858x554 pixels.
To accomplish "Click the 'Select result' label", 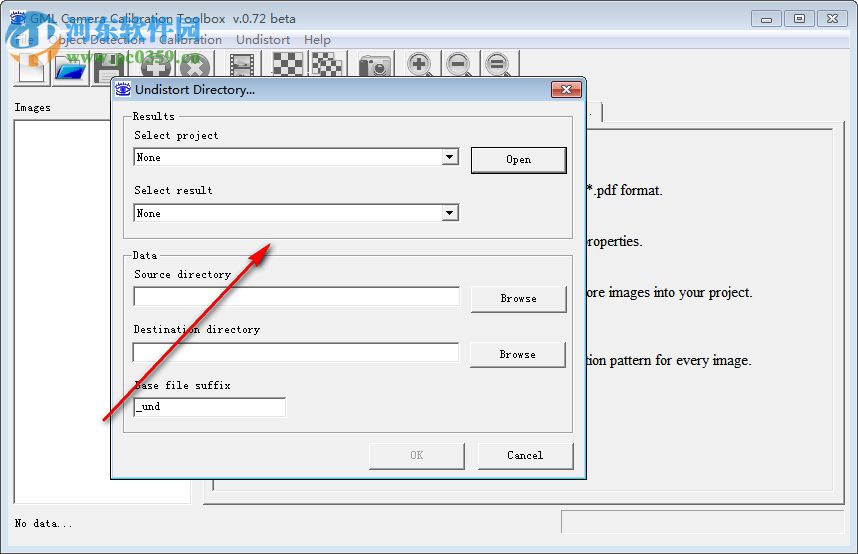I will (173, 191).
